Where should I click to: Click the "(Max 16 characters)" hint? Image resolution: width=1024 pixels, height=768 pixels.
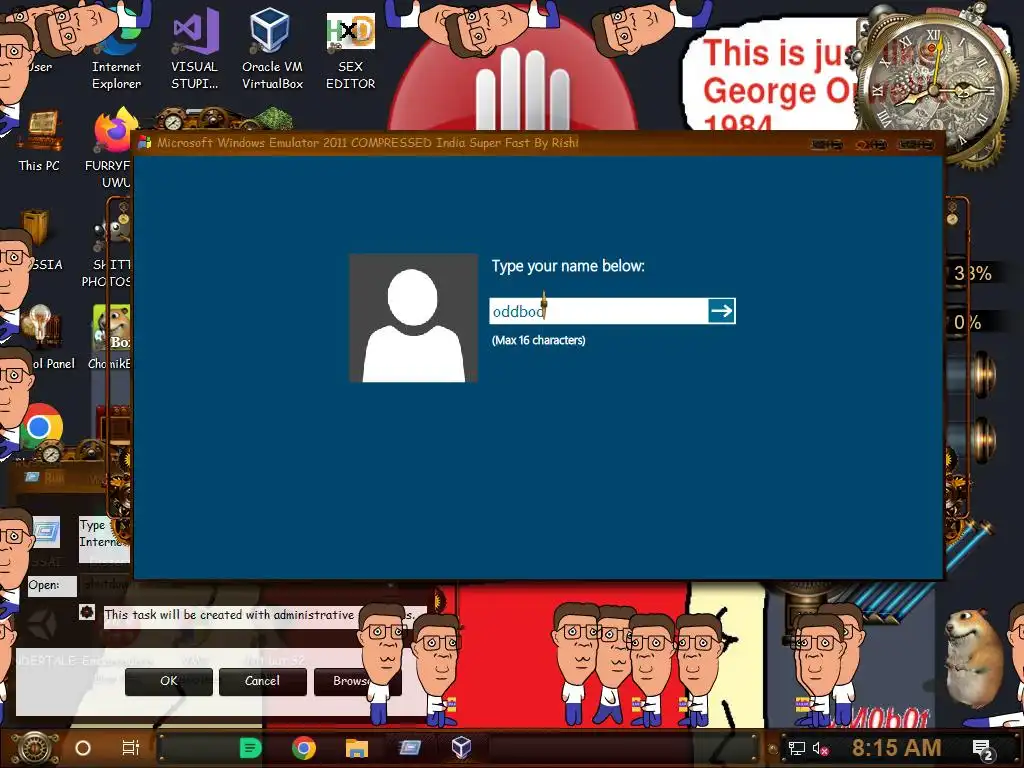tap(539, 340)
